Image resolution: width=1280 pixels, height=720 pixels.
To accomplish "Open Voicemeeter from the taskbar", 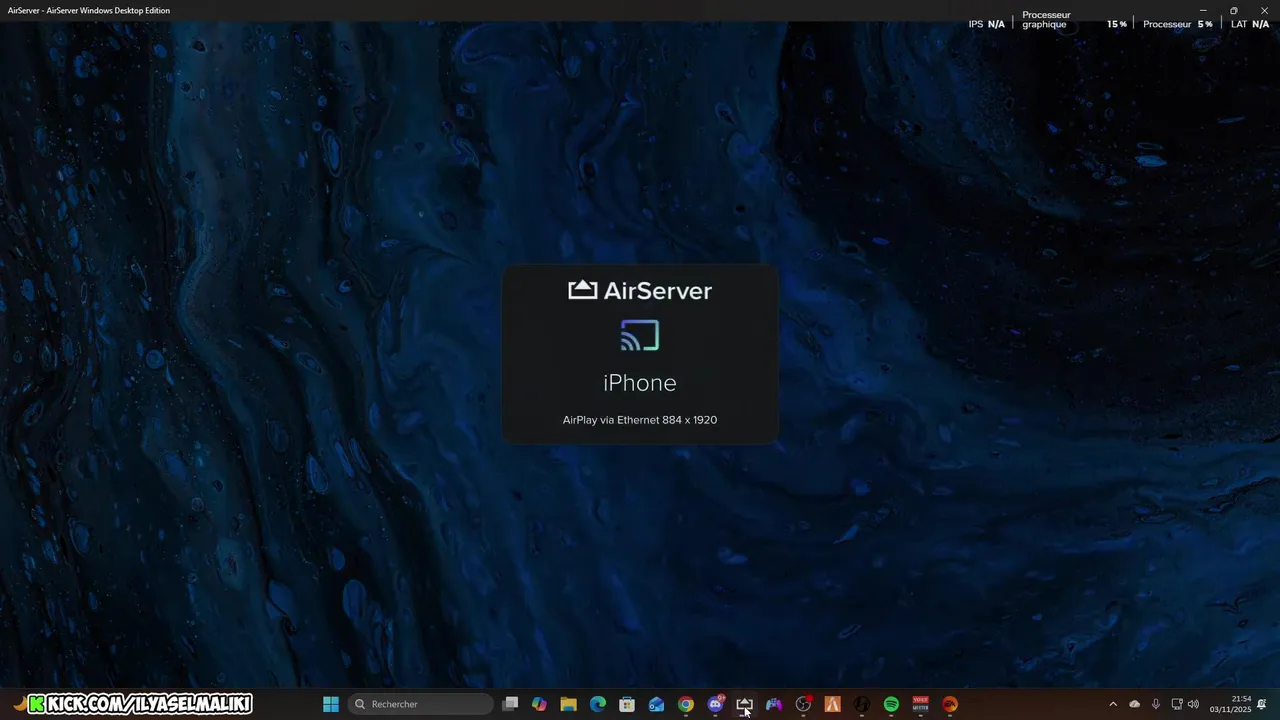I will click(920, 704).
